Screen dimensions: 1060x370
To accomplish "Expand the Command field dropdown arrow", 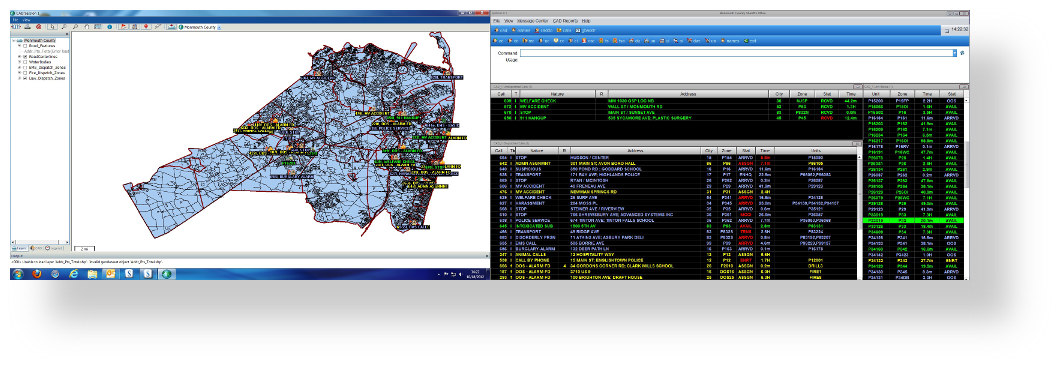I will pyautogui.click(x=955, y=53).
